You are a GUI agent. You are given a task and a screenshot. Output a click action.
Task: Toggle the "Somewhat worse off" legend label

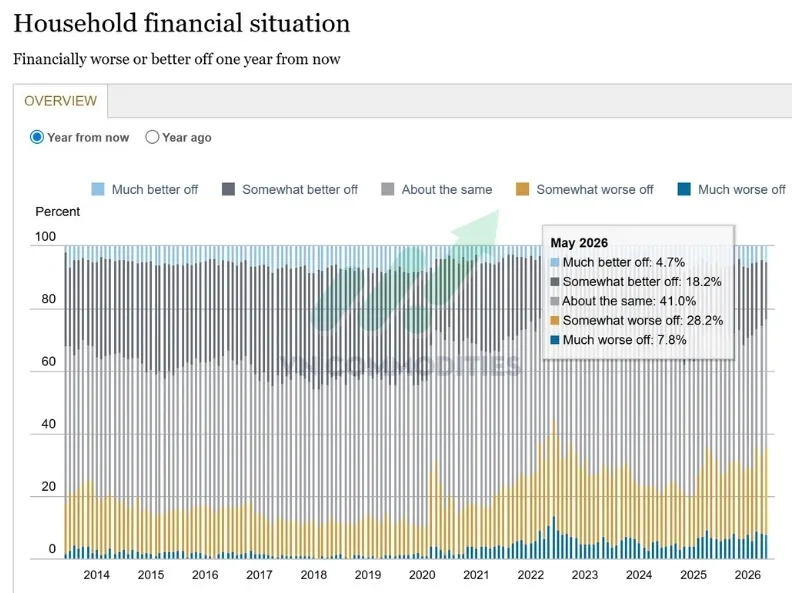click(x=595, y=190)
